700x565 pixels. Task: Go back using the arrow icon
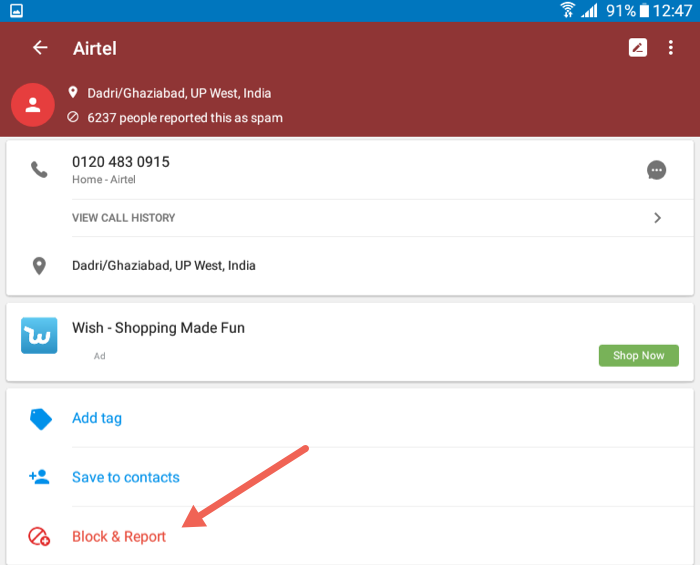tap(40, 47)
